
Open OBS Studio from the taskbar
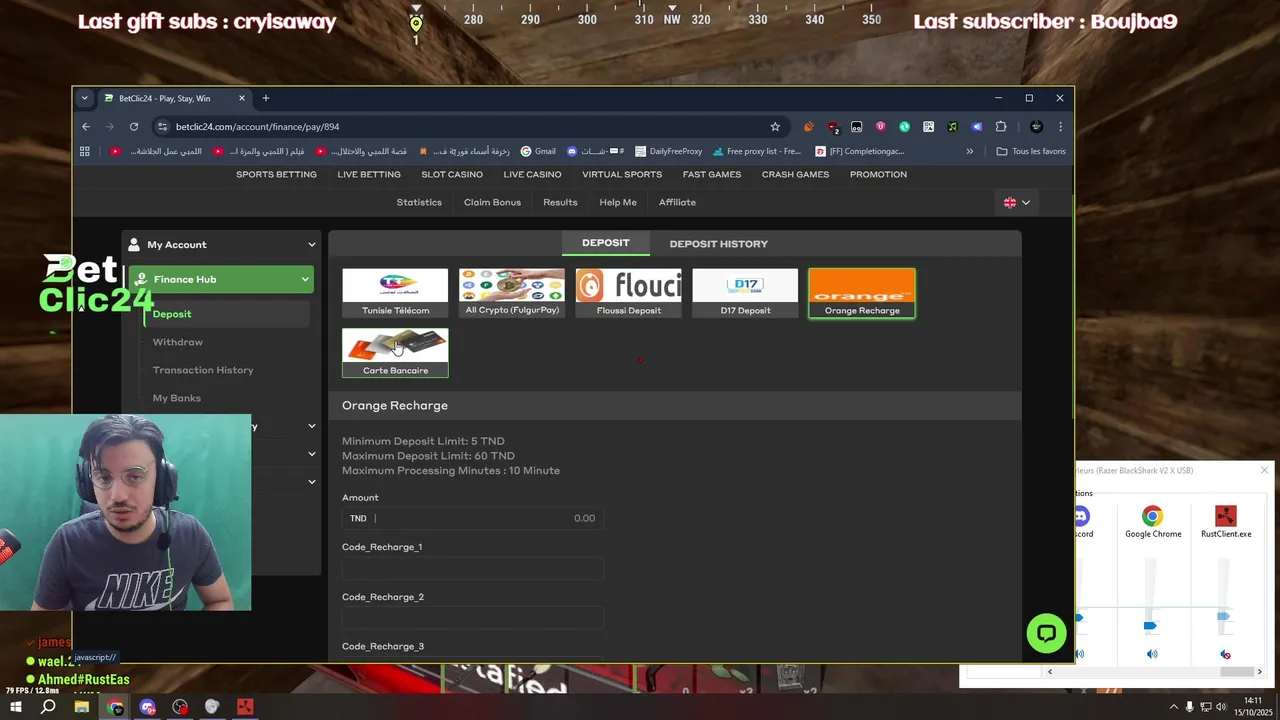[180, 707]
